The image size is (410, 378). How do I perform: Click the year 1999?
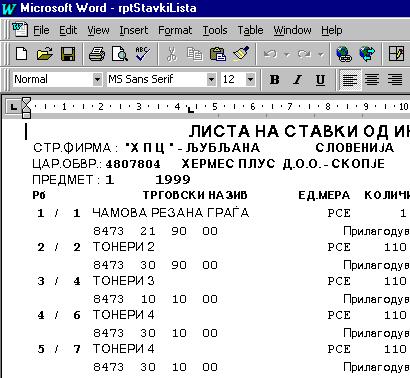(173, 180)
